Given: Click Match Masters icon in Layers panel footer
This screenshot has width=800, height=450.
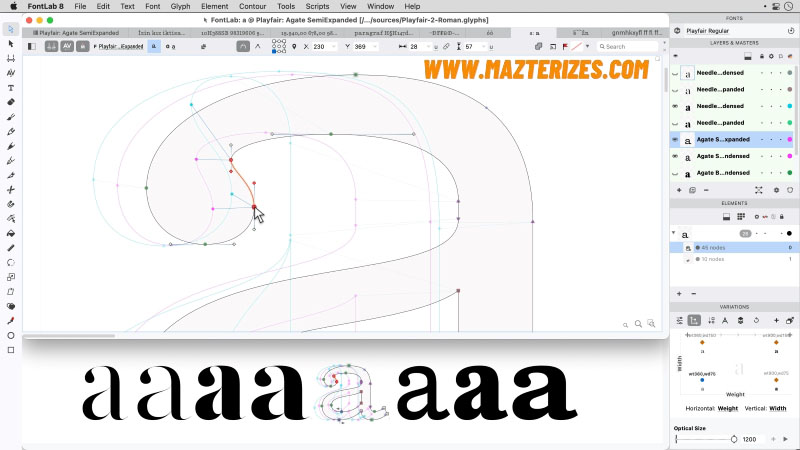Looking at the screenshot, I should coord(759,190).
